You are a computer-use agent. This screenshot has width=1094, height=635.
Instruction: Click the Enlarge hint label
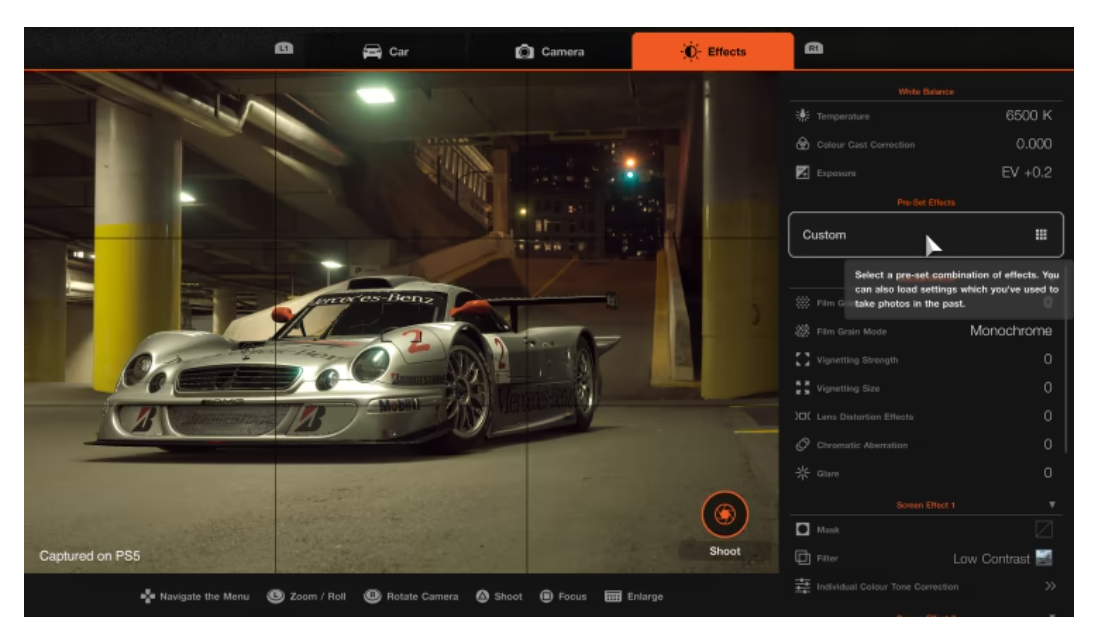tap(645, 597)
